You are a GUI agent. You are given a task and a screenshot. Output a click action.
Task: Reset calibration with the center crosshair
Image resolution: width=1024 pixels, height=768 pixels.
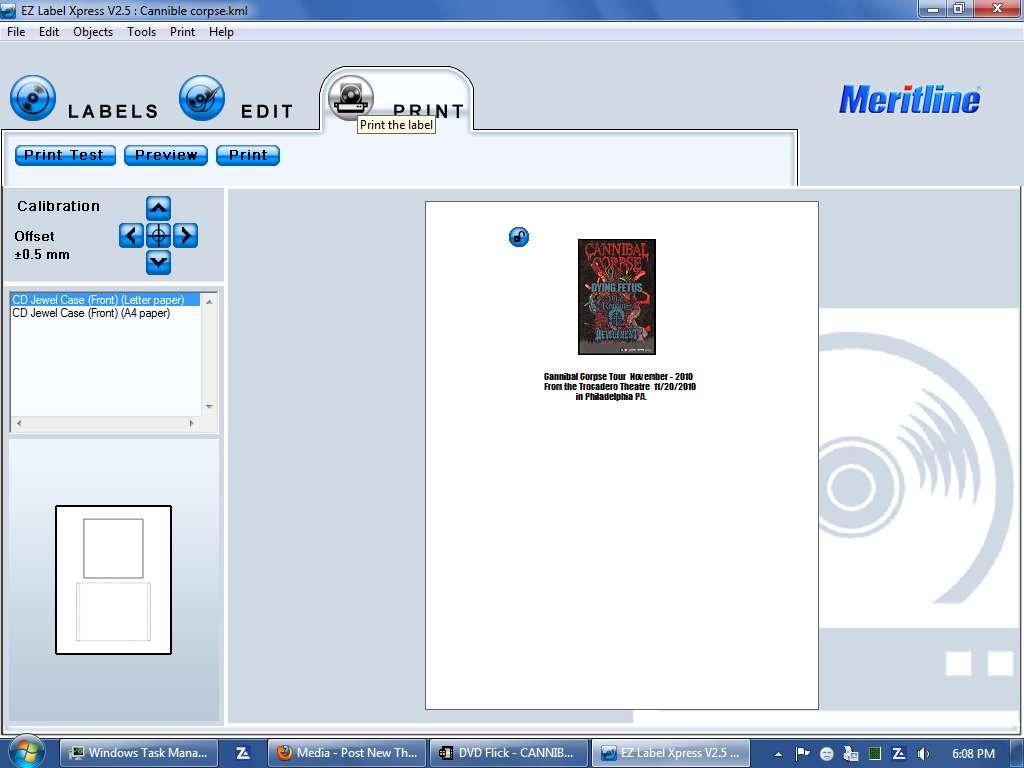tap(159, 235)
